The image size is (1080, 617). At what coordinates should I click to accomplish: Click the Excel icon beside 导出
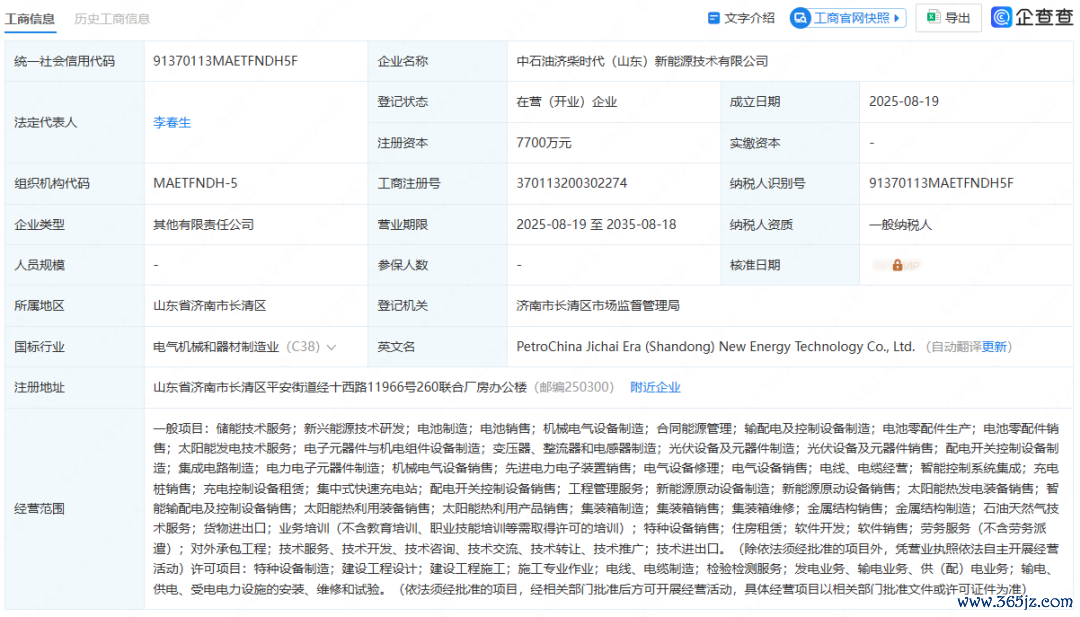(933, 17)
